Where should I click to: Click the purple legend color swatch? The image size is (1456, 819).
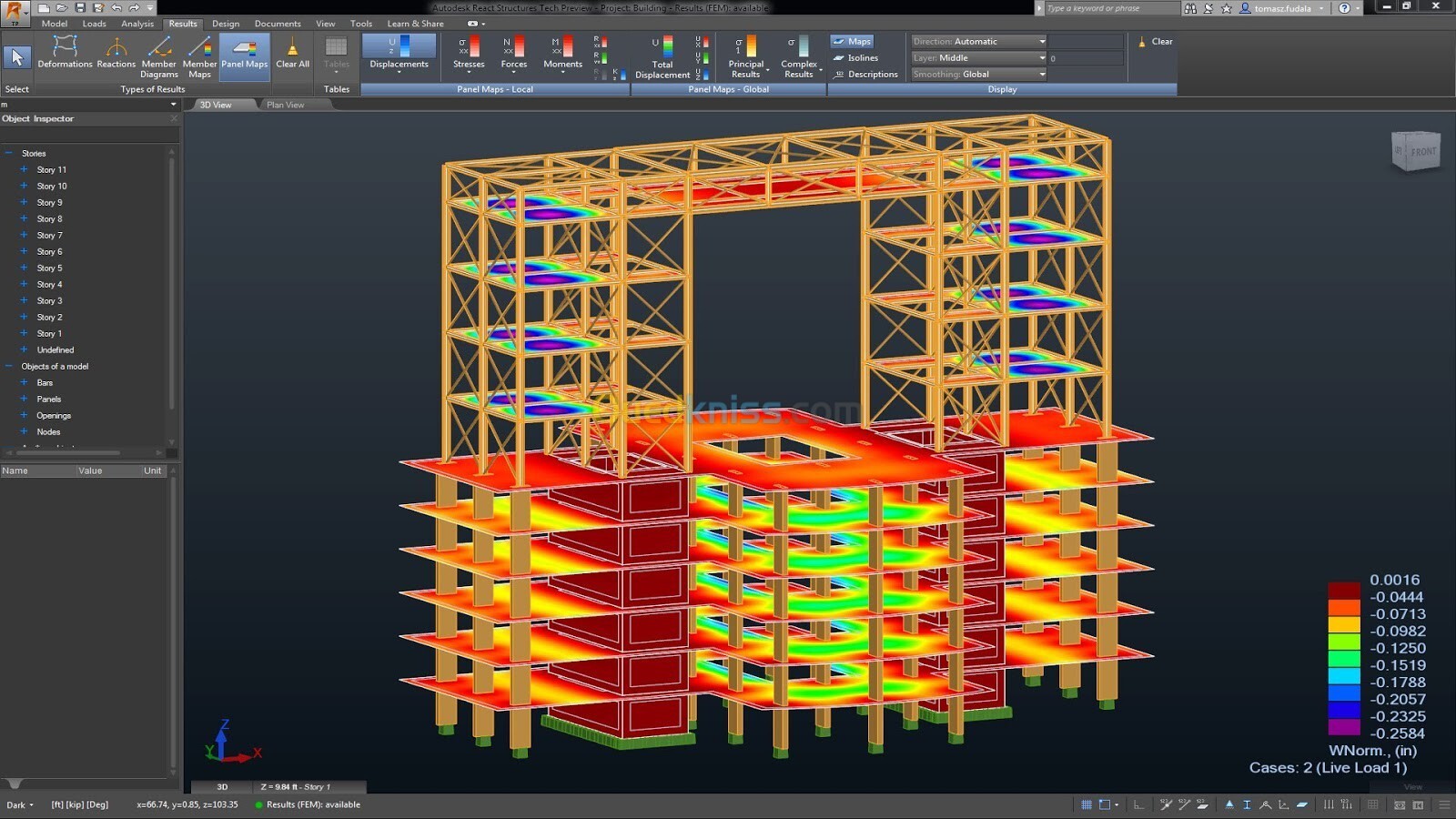[1343, 727]
